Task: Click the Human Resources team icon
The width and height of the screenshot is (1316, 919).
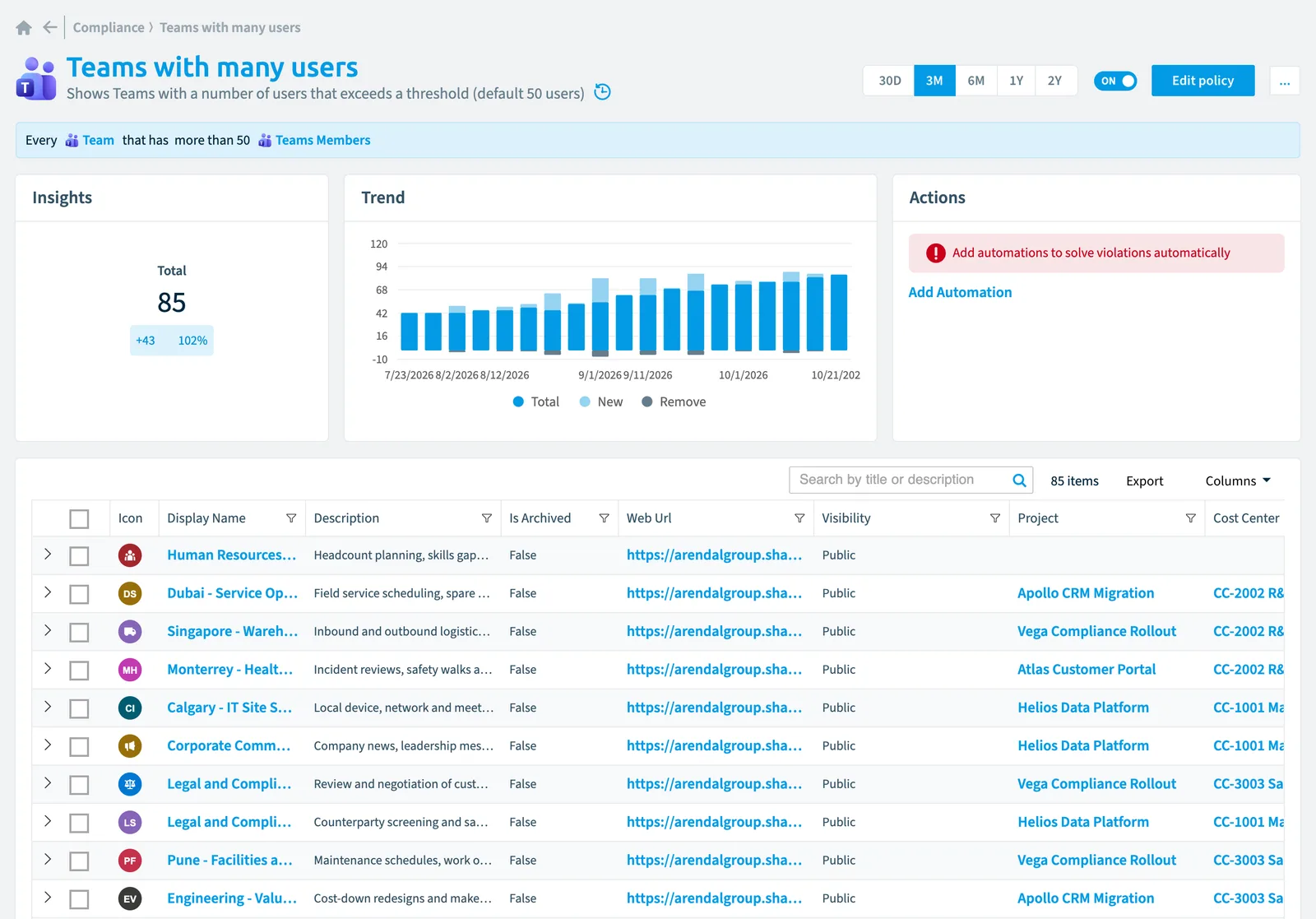Action: tap(130, 555)
